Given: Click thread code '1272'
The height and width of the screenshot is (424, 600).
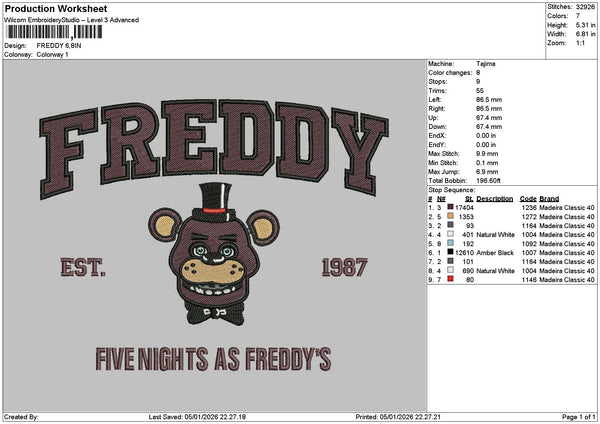Looking at the screenshot, I should point(529,217).
